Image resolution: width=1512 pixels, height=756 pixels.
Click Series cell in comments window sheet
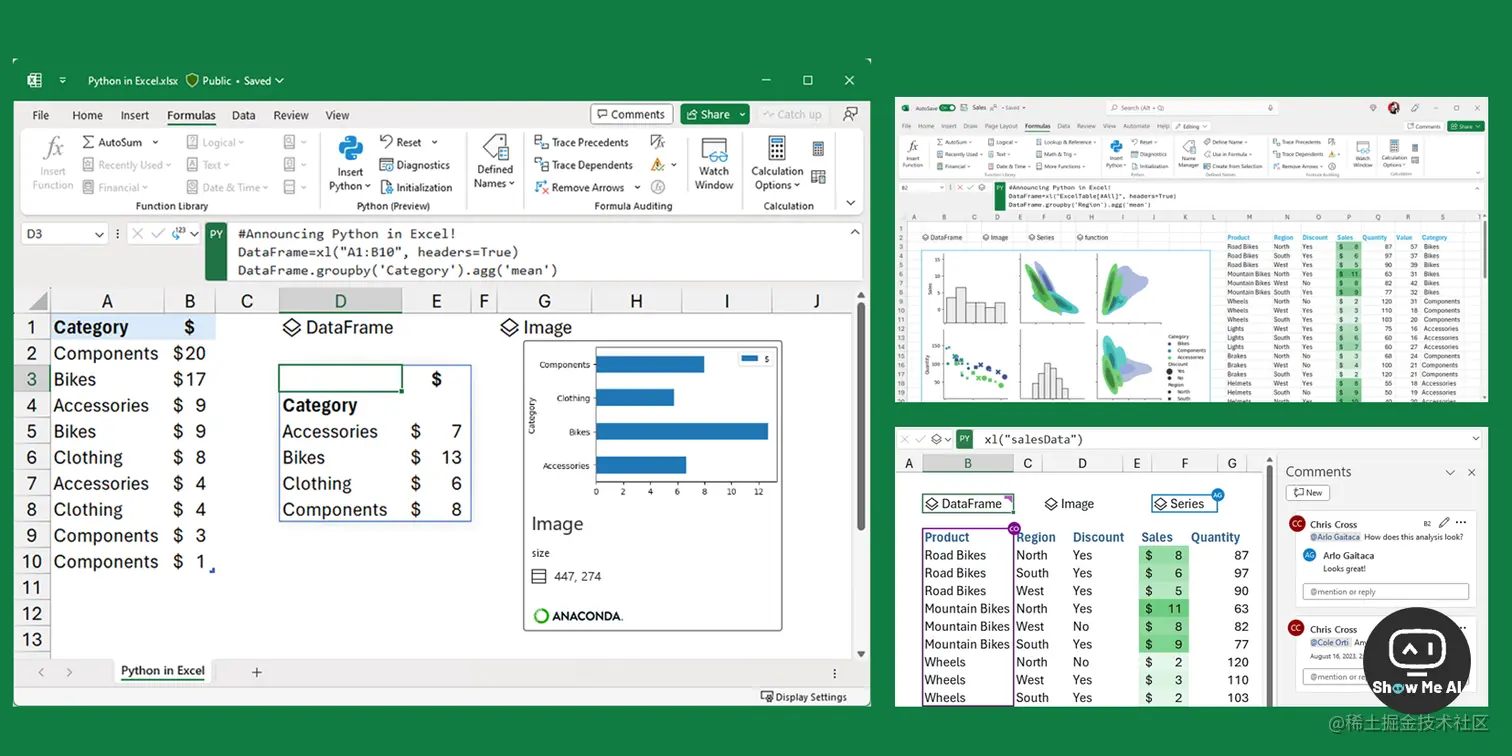click(1184, 504)
